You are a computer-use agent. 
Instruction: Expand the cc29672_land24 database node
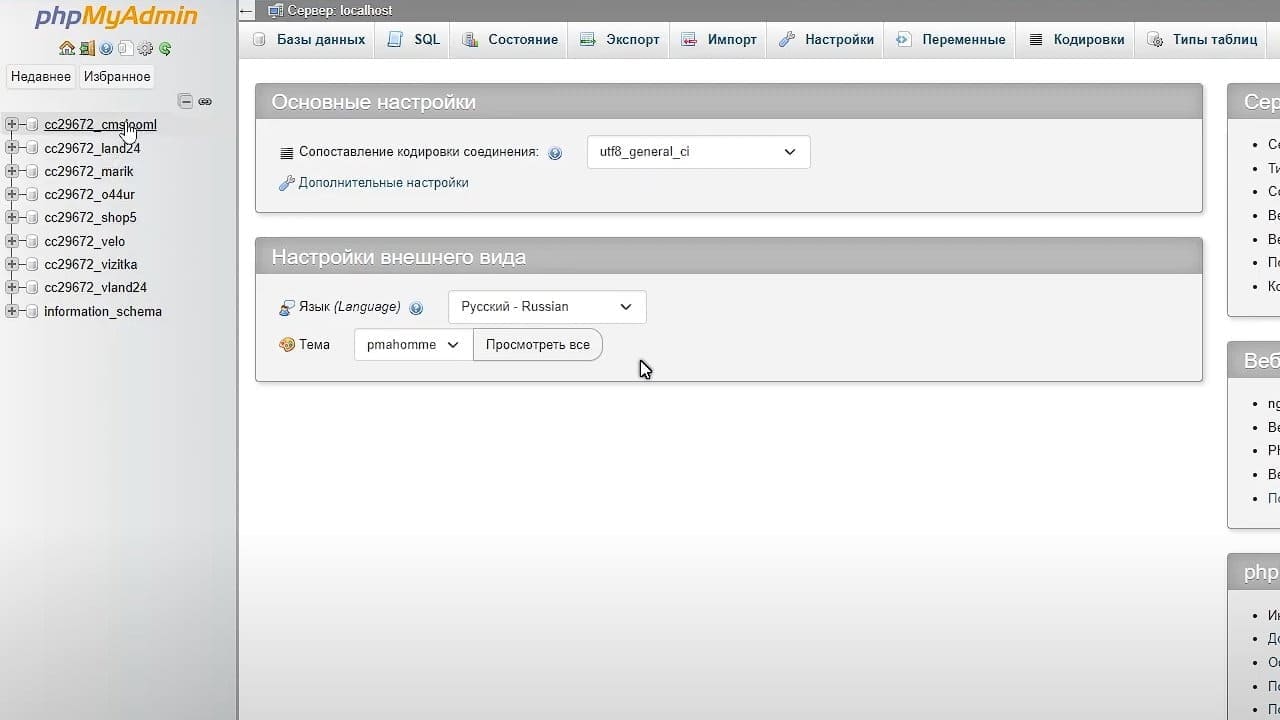click(12, 148)
